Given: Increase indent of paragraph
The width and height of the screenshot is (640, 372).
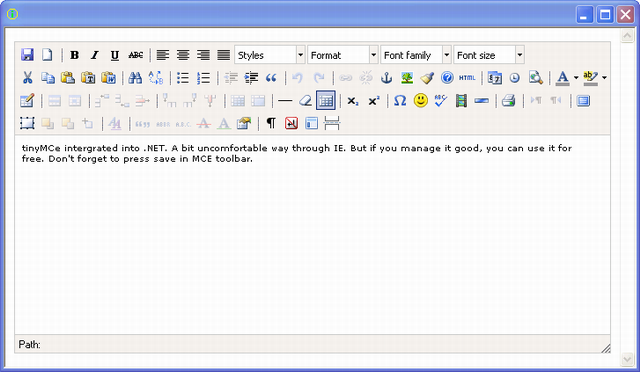Looking at the screenshot, I should tap(251, 78).
